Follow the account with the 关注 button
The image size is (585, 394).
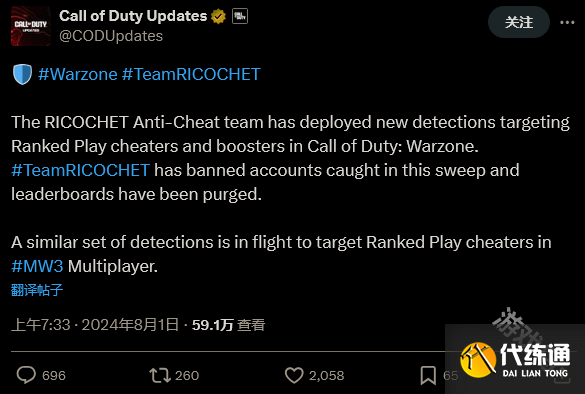(x=519, y=22)
